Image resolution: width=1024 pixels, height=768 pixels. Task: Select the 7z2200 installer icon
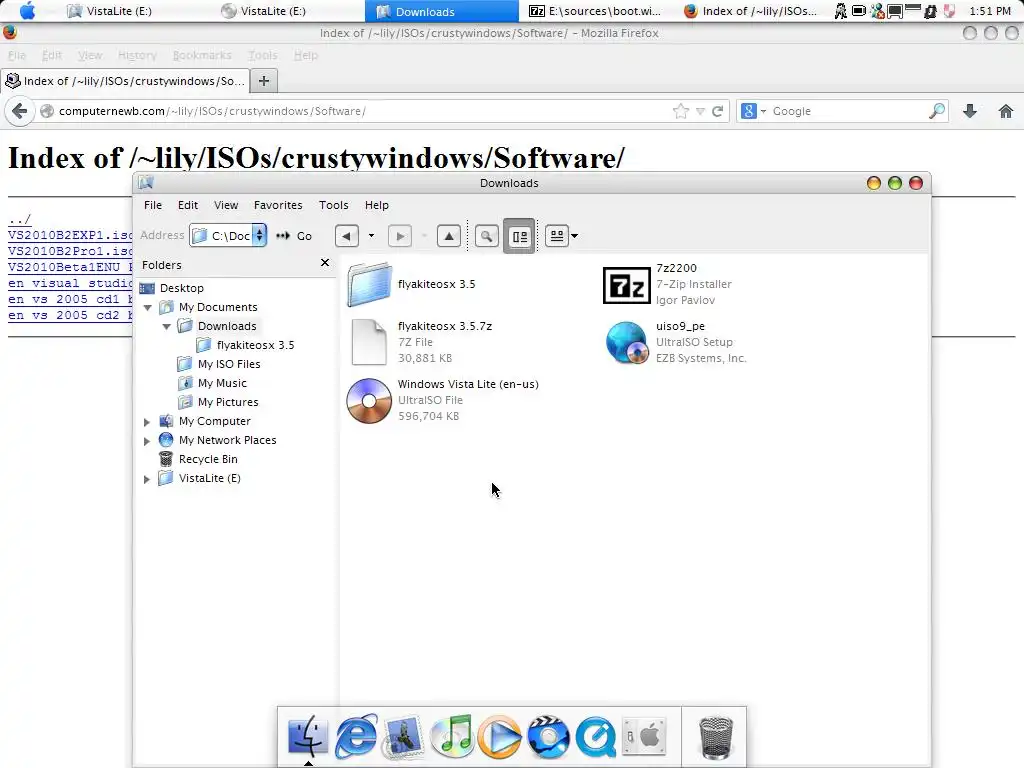click(626, 285)
